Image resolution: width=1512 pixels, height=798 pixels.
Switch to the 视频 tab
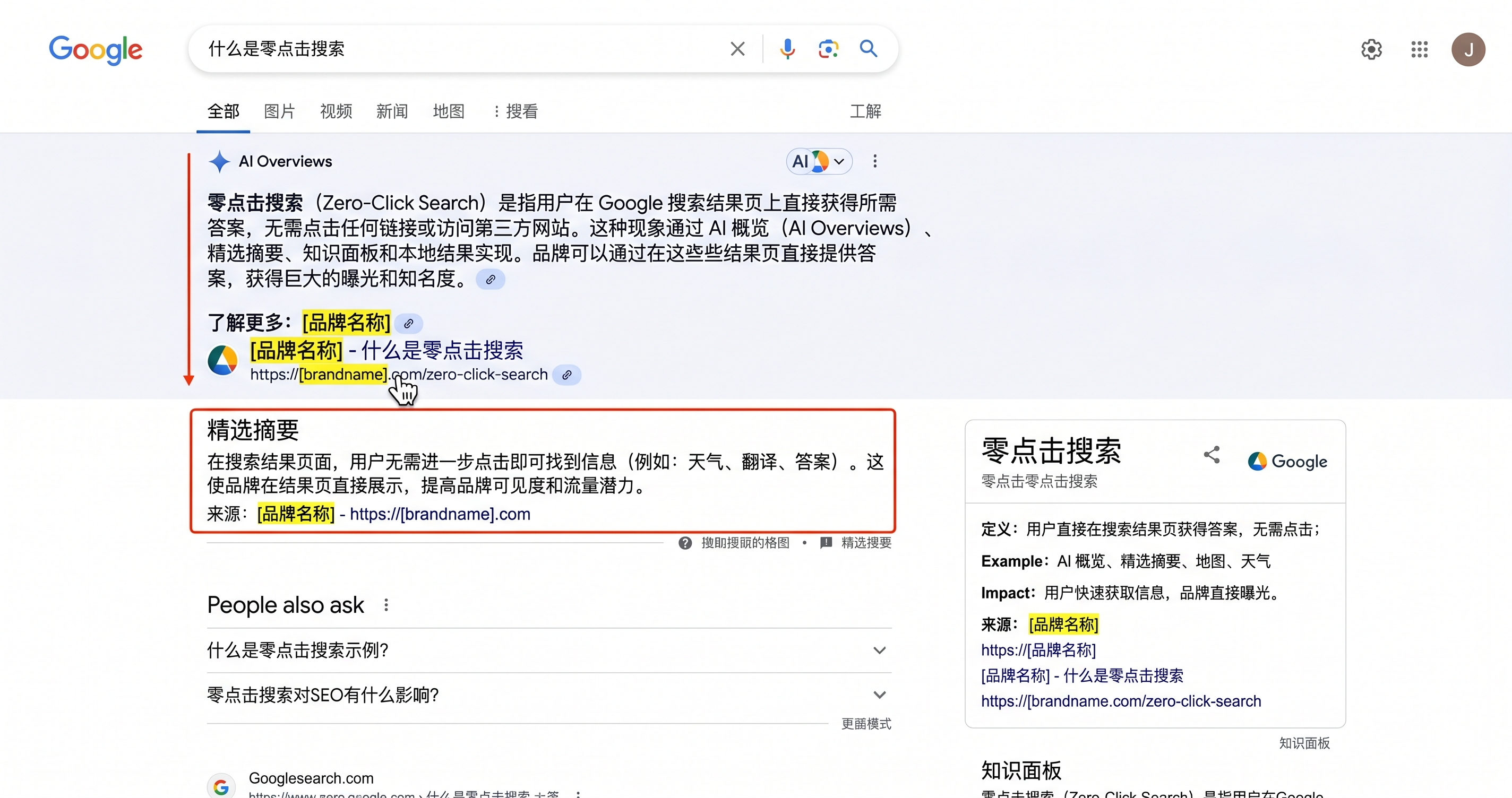pos(336,111)
